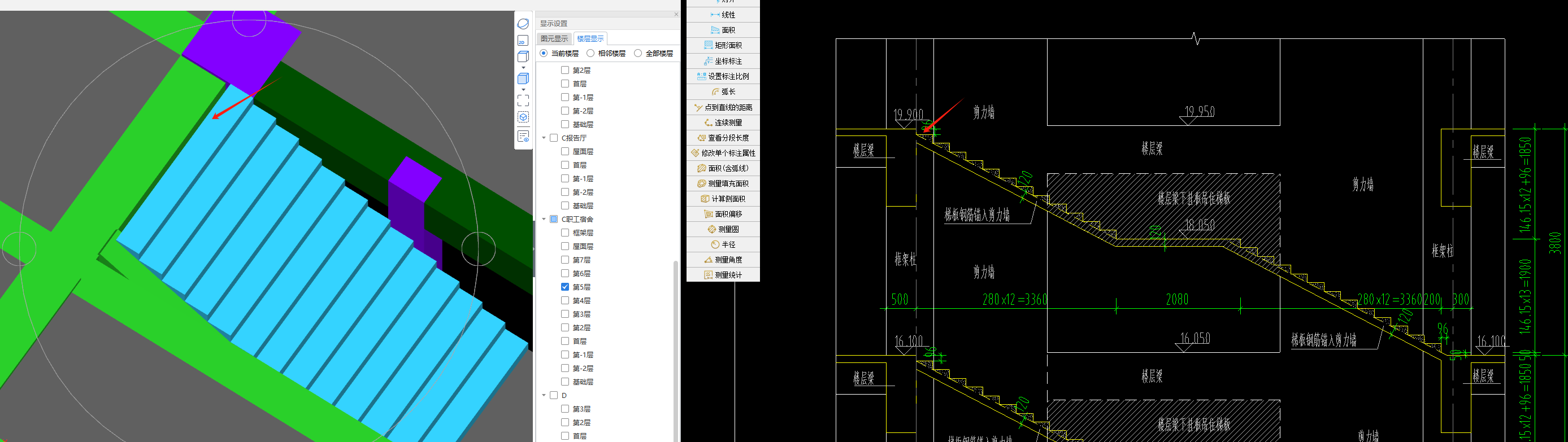Tick the C职工宿舍 group checkbox
This screenshot has width=1568, height=442.
point(554,219)
